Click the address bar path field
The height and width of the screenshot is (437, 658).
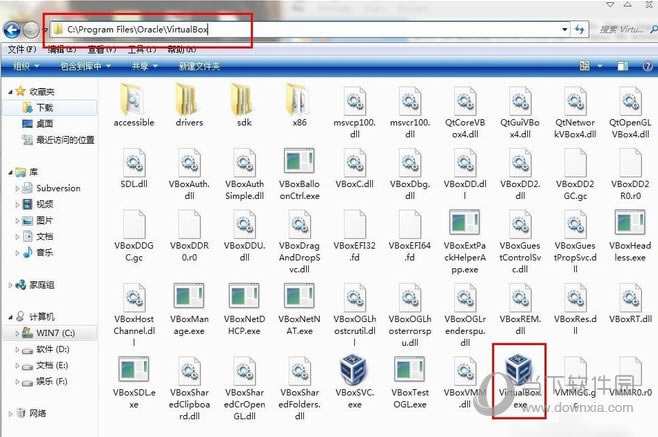click(300, 29)
